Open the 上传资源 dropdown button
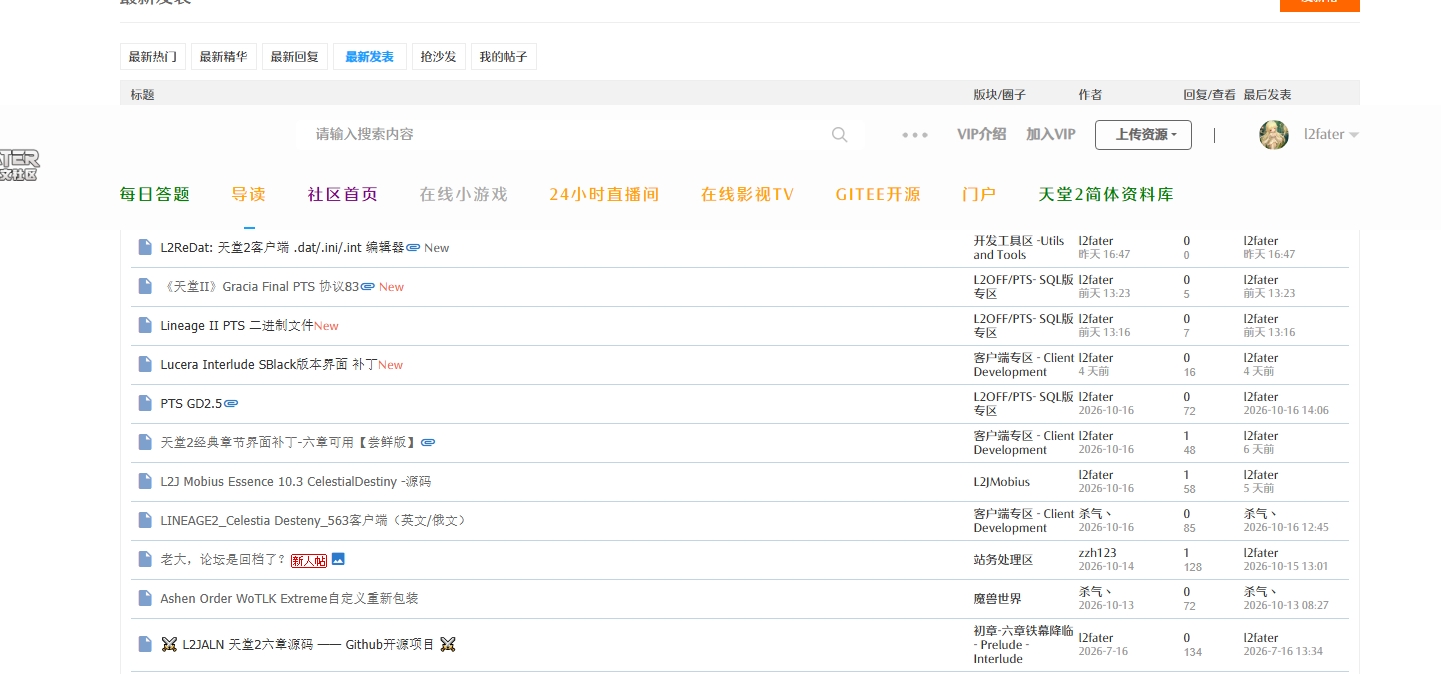The width and height of the screenshot is (1441, 674). pyautogui.click(x=1143, y=135)
